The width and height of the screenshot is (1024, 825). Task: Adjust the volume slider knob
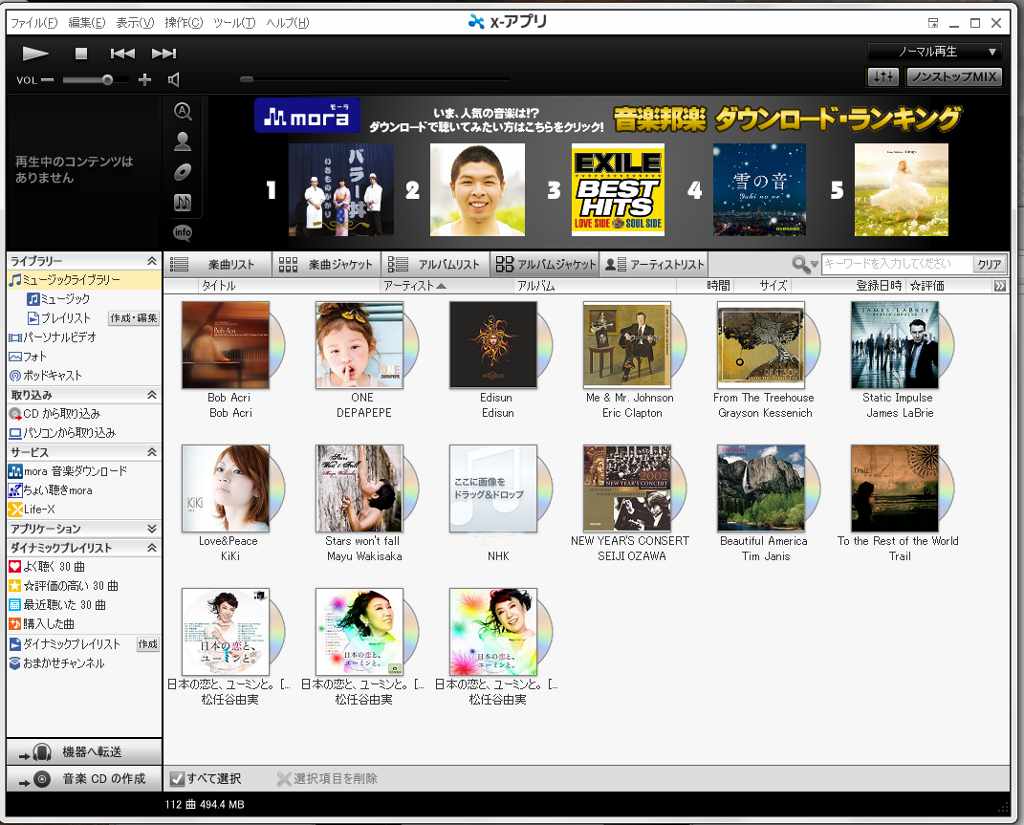click(107, 80)
